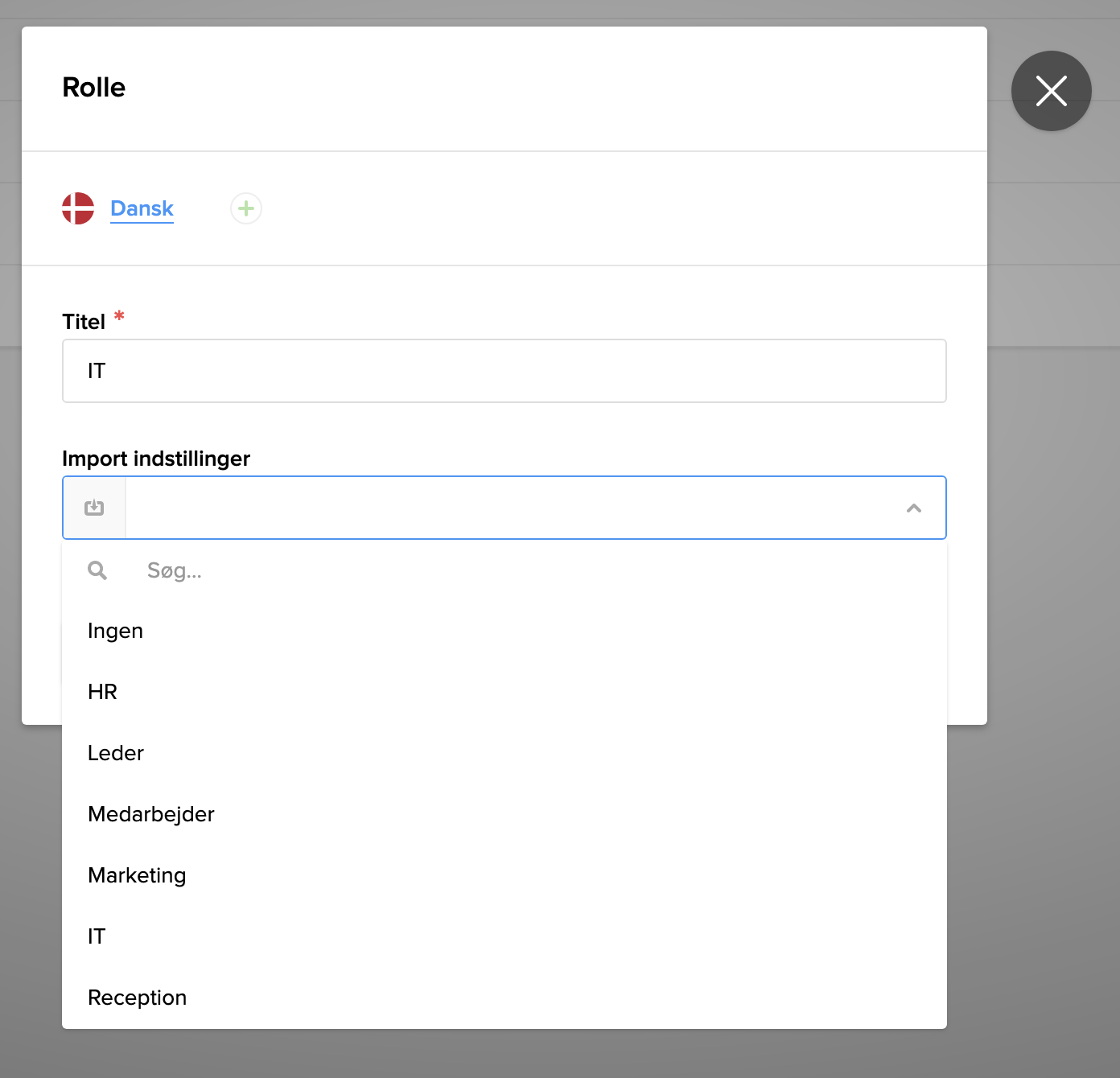Click the magnifying glass search icon
The image size is (1120, 1078).
coord(97,570)
